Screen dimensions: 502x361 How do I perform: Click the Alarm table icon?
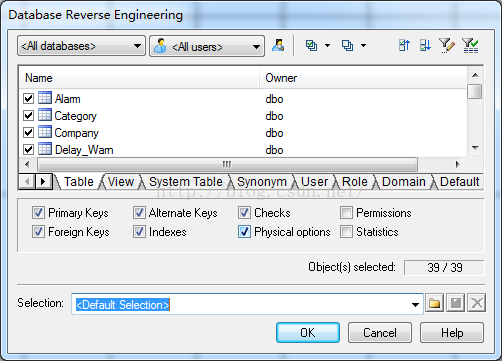pos(45,98)
